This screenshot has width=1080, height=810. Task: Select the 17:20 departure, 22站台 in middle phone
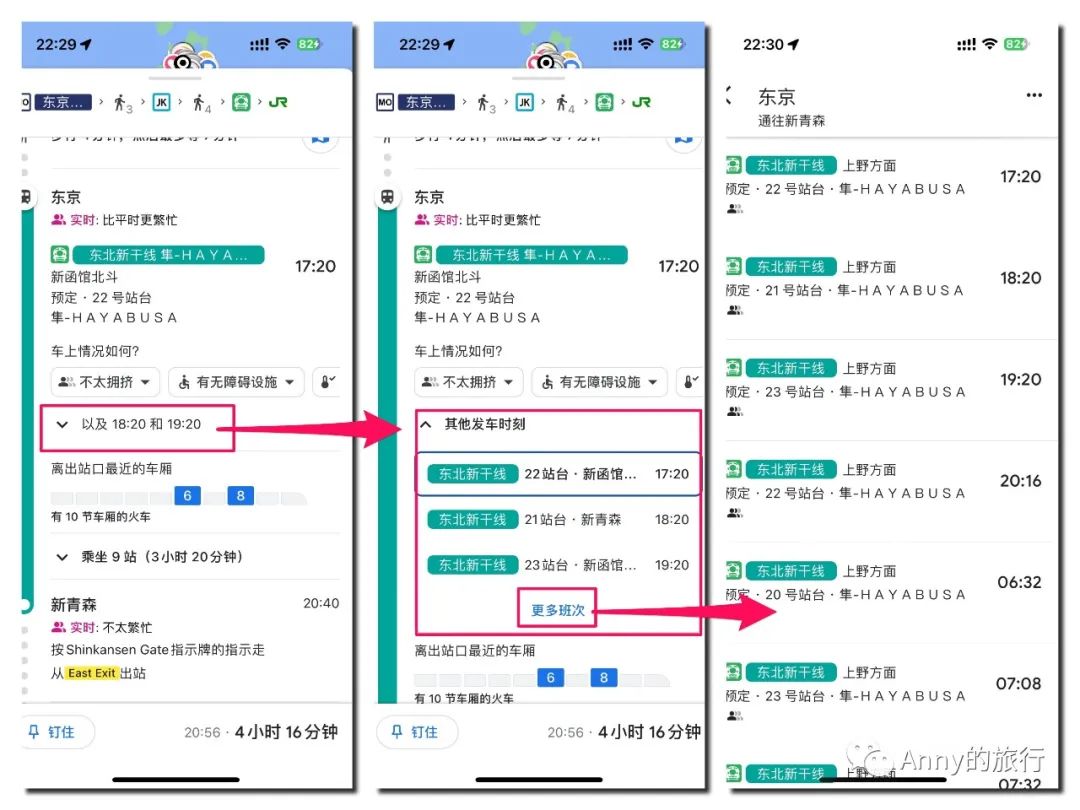coord(558,474)
